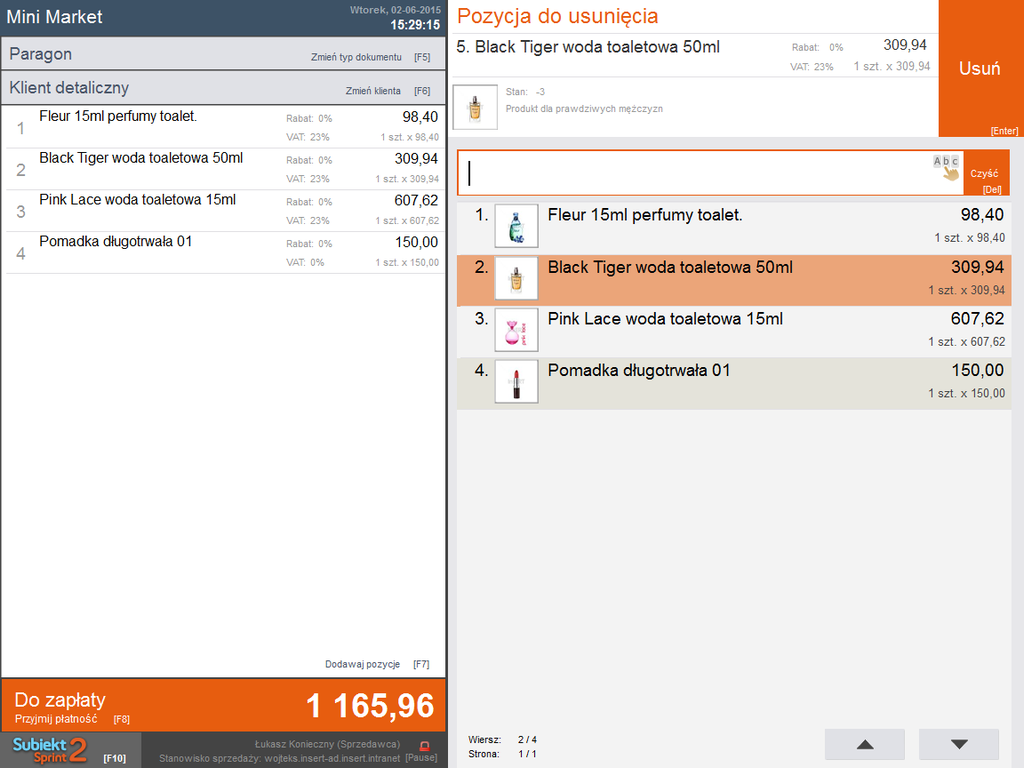Open the Pomadka lipstick thumbnail
This screenshot has width=1024, height=768.
[517, 381]
